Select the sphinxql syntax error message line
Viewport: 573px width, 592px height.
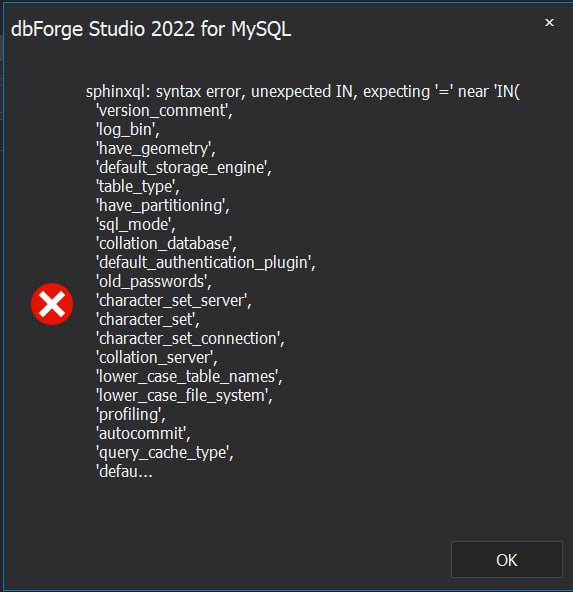(x=303, y=92)
